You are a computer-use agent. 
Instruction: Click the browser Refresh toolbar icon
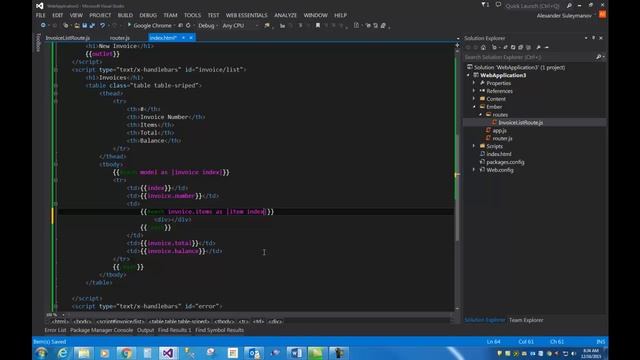[188, 25]
